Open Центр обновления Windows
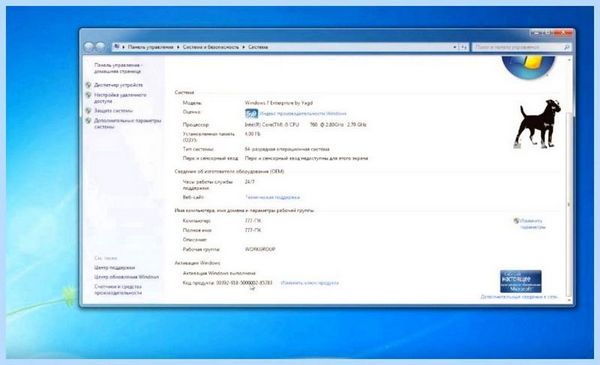The image size is (600, 365). click(126, 277)
